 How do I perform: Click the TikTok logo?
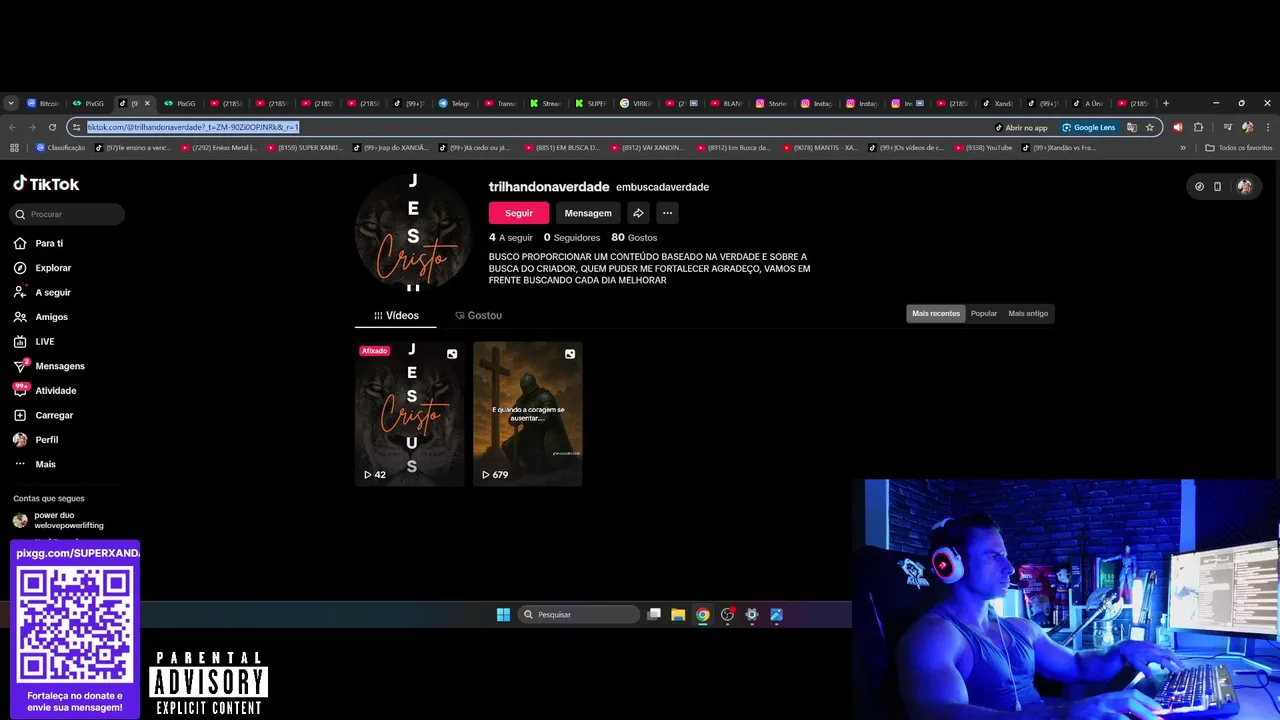[x=46, y=184]
